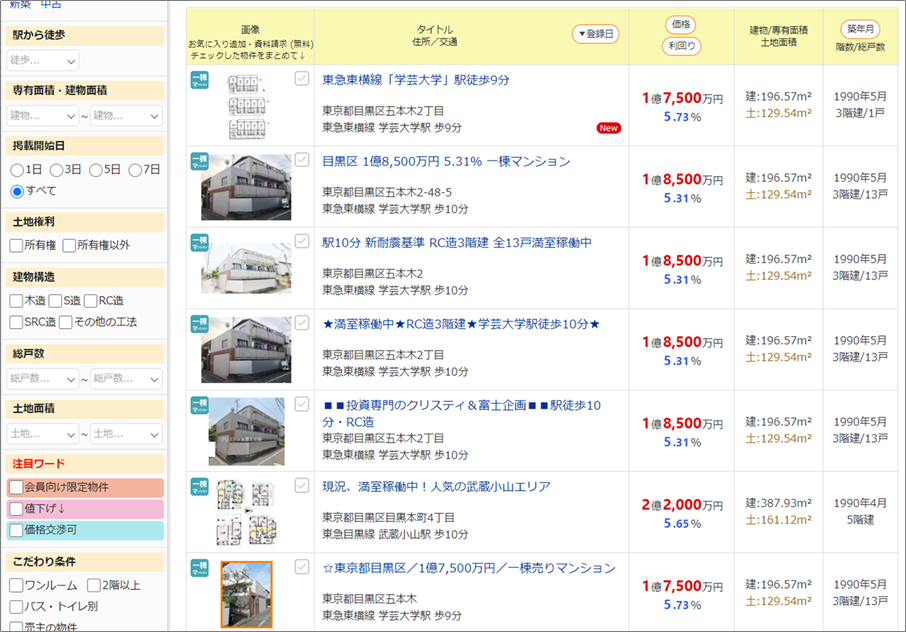Screen dimensions: 906x632
Task: Tick the favorite checkmark for the first listing
Action: (302, 79)
